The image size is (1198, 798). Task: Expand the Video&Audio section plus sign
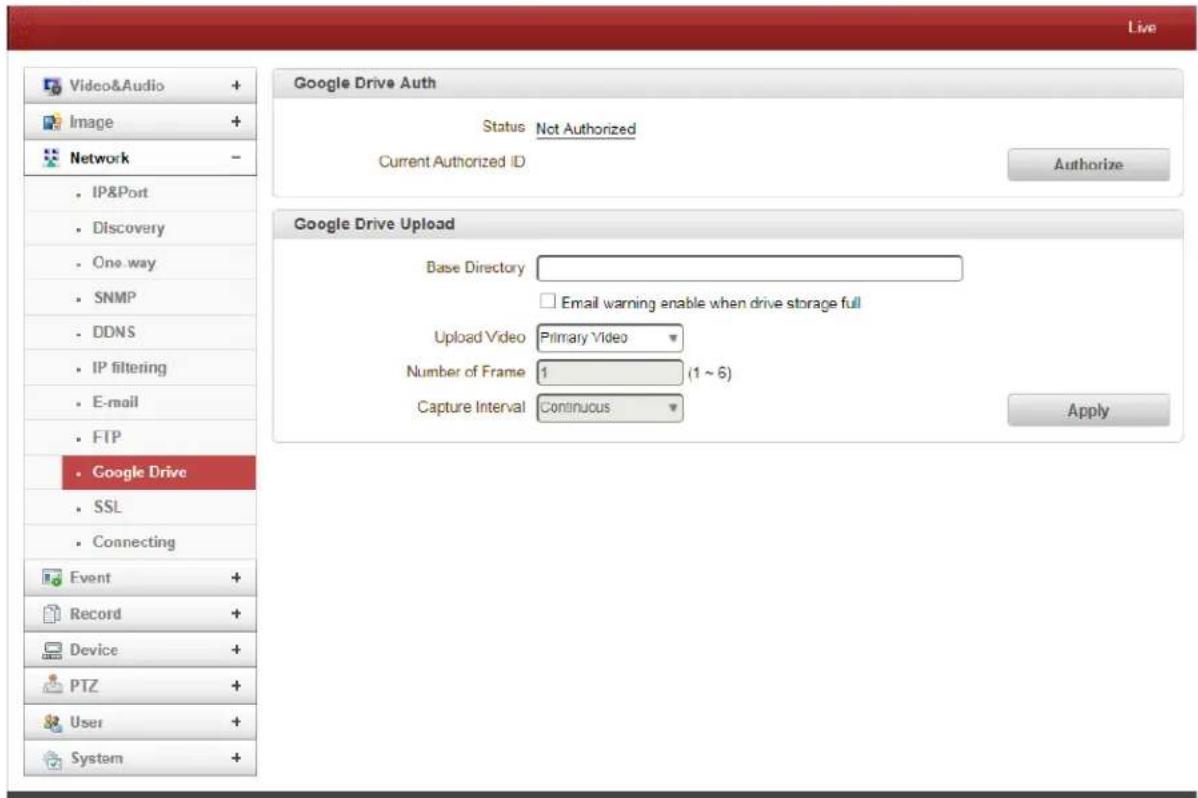pos(236,86)
